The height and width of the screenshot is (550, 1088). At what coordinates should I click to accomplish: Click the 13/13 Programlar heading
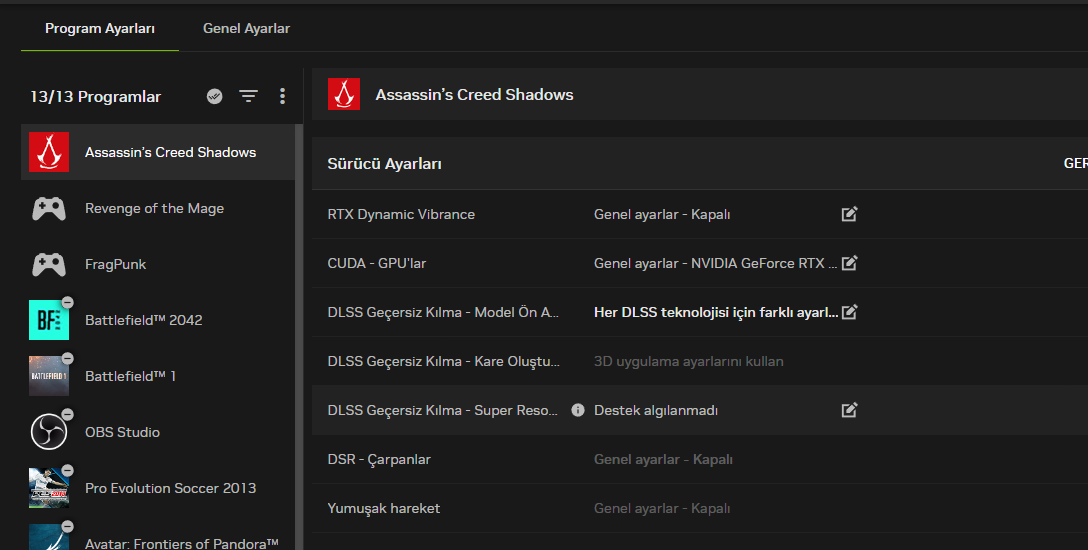click(96, 96)
